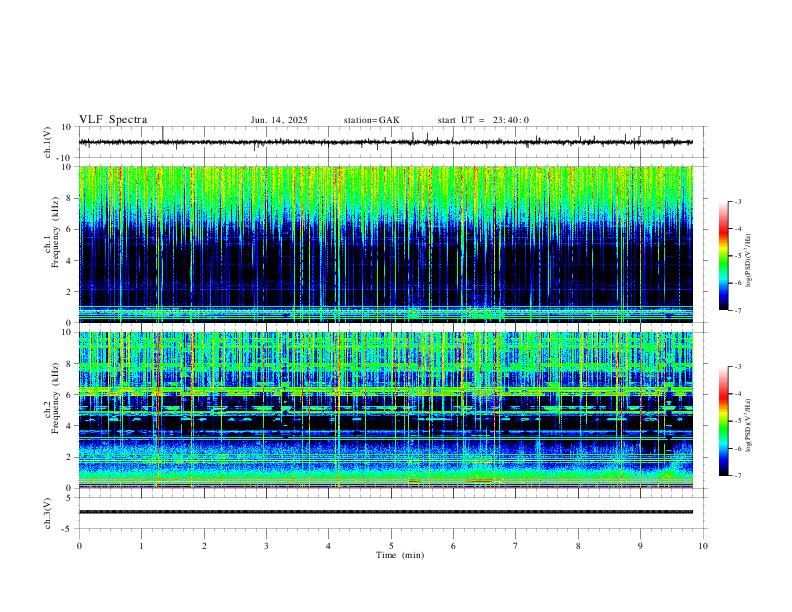Click the ch.1 "Frequency (kHz)" axis label
Image resolution: width=792 pixels, height=612 pixels.
[55, 232]
